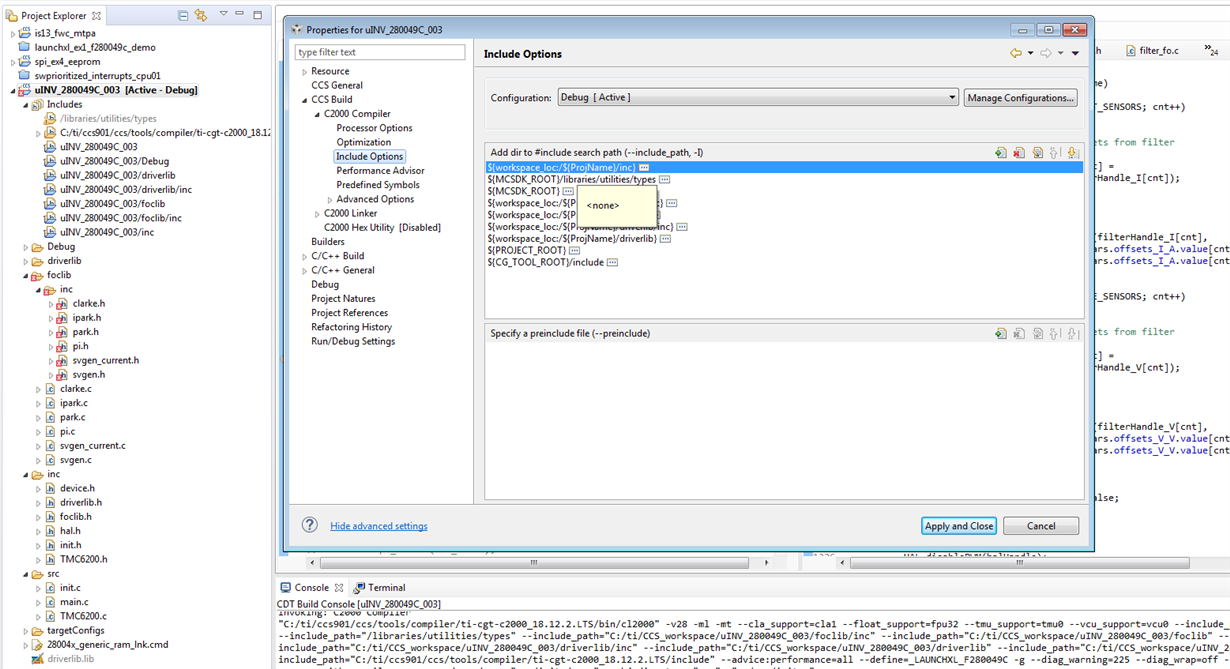The image size is (1230, 669).
Task: Edit the selected include path entry
Action: point(1037,153)
